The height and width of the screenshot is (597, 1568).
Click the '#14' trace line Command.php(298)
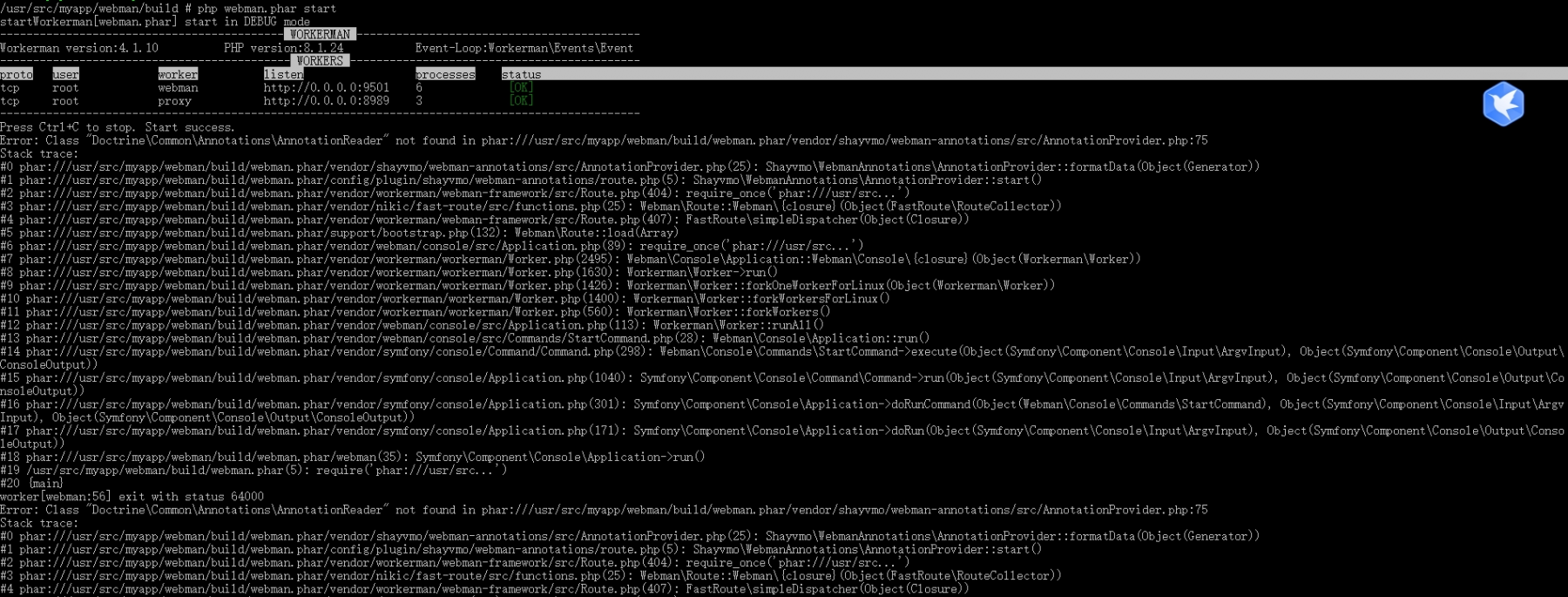click(782, 358)
